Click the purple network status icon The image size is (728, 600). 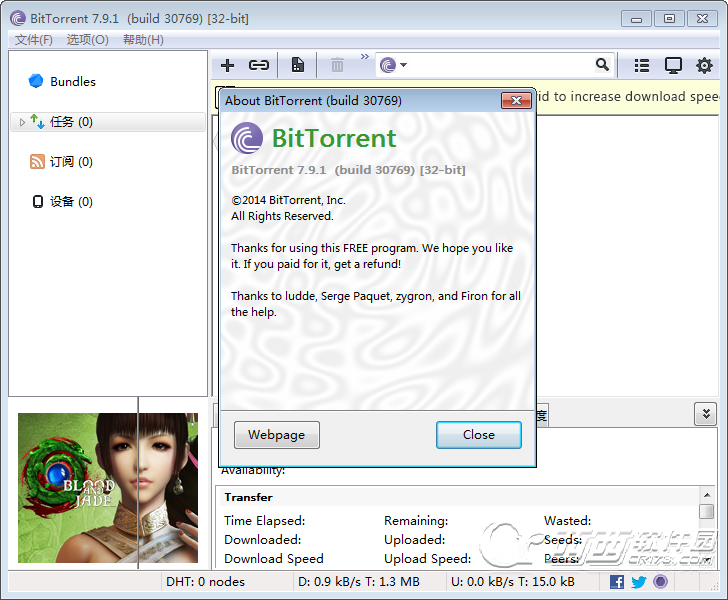[660, 581]
